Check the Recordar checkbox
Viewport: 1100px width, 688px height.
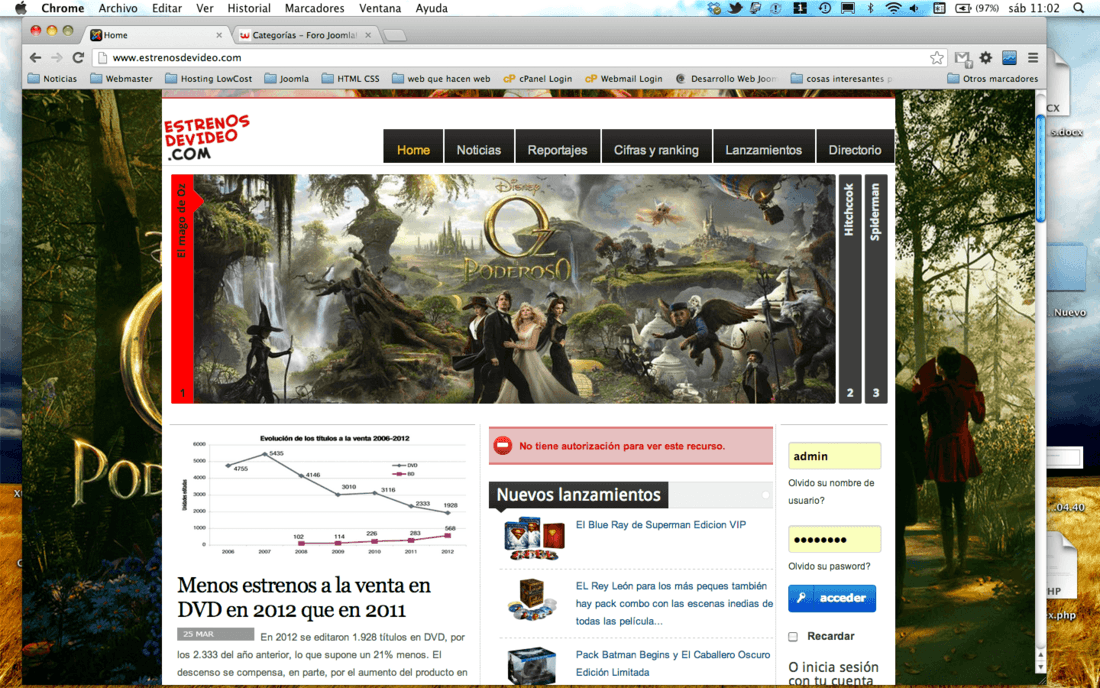[793, 637]
